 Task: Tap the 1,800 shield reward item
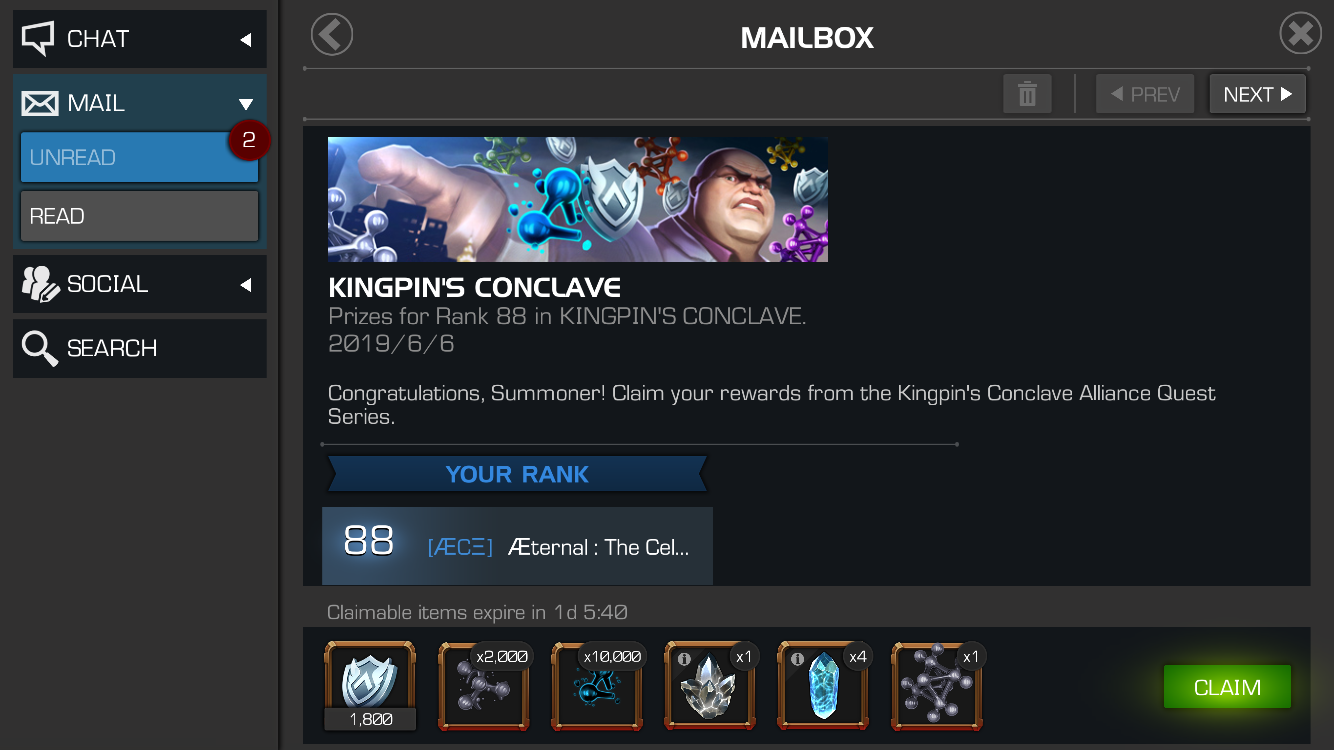tap(370, 686)
